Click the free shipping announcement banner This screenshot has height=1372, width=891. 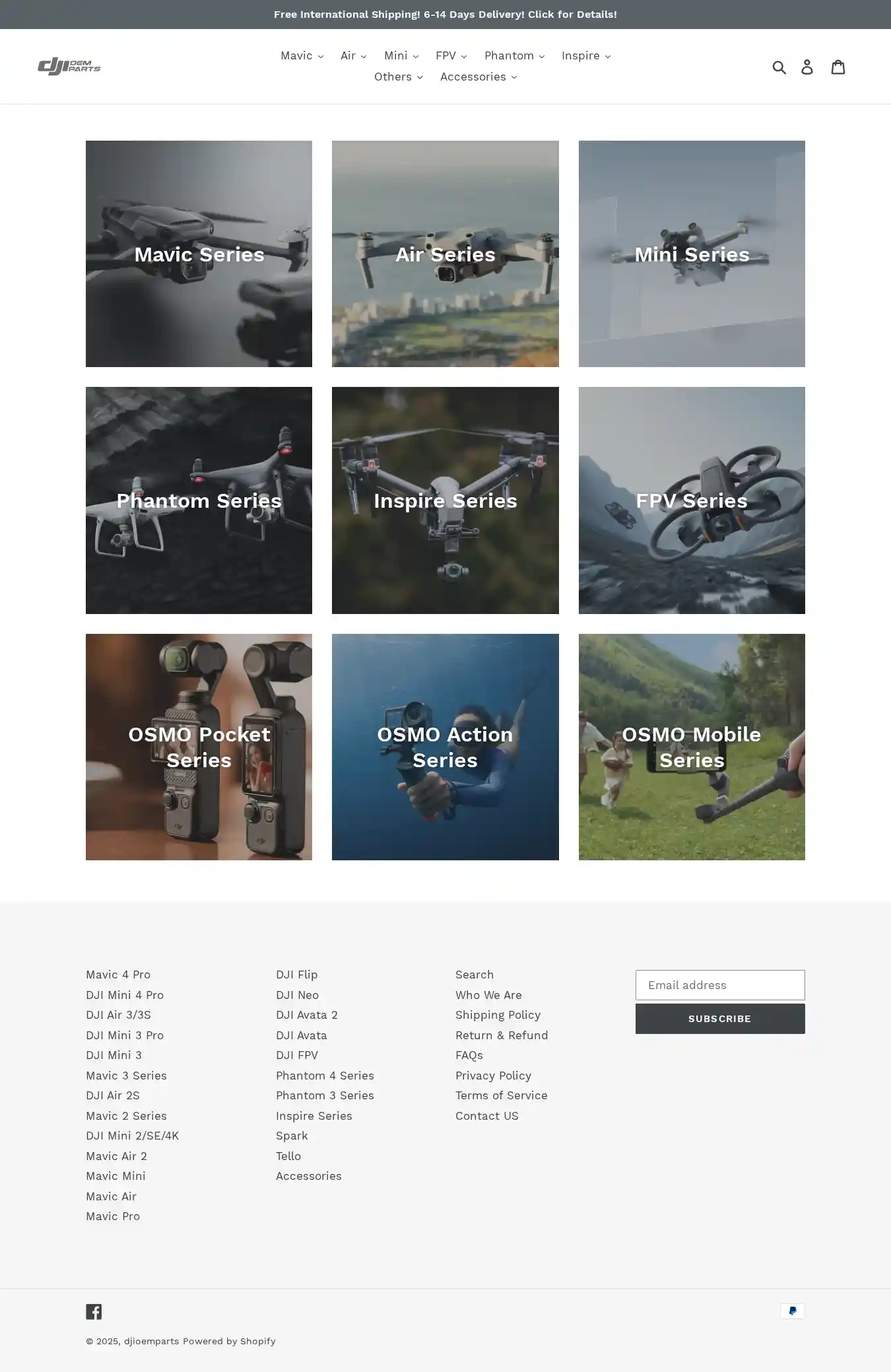pyautogui.click(x=445, y=15)
